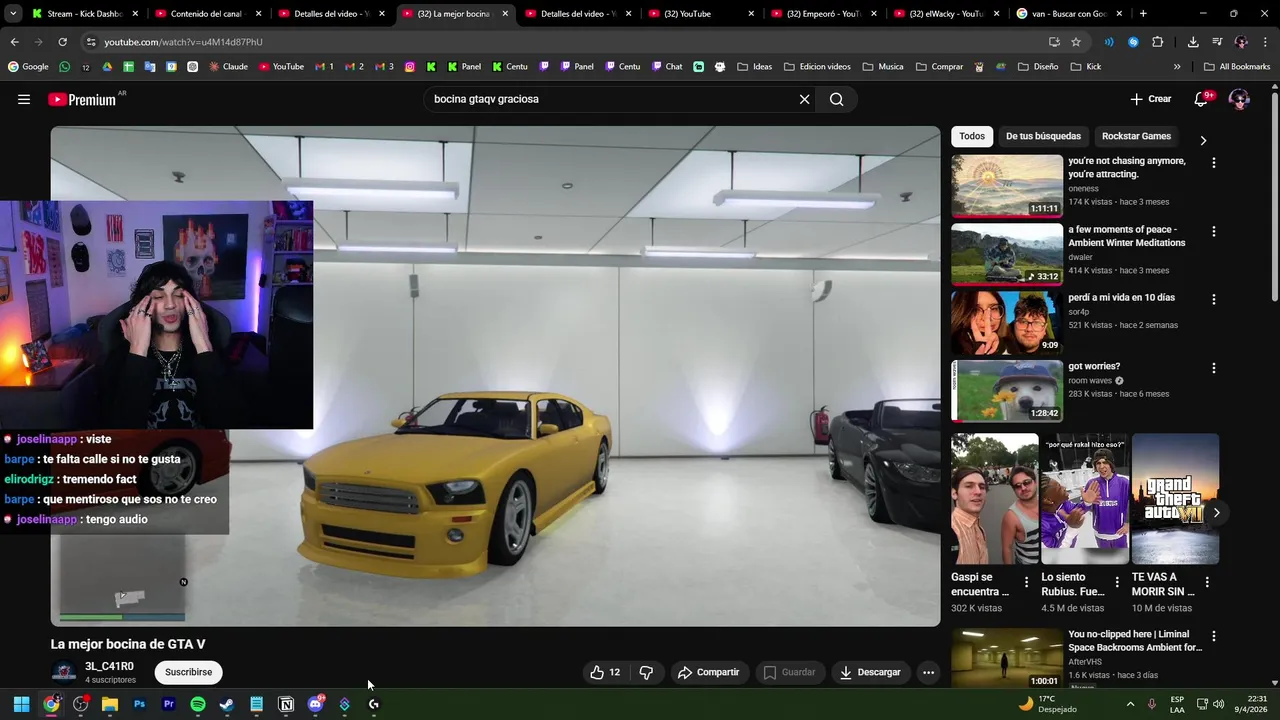Open the Crear video menu
This screenshot has height=720, width=1280.
click(x=1150, y=99)
